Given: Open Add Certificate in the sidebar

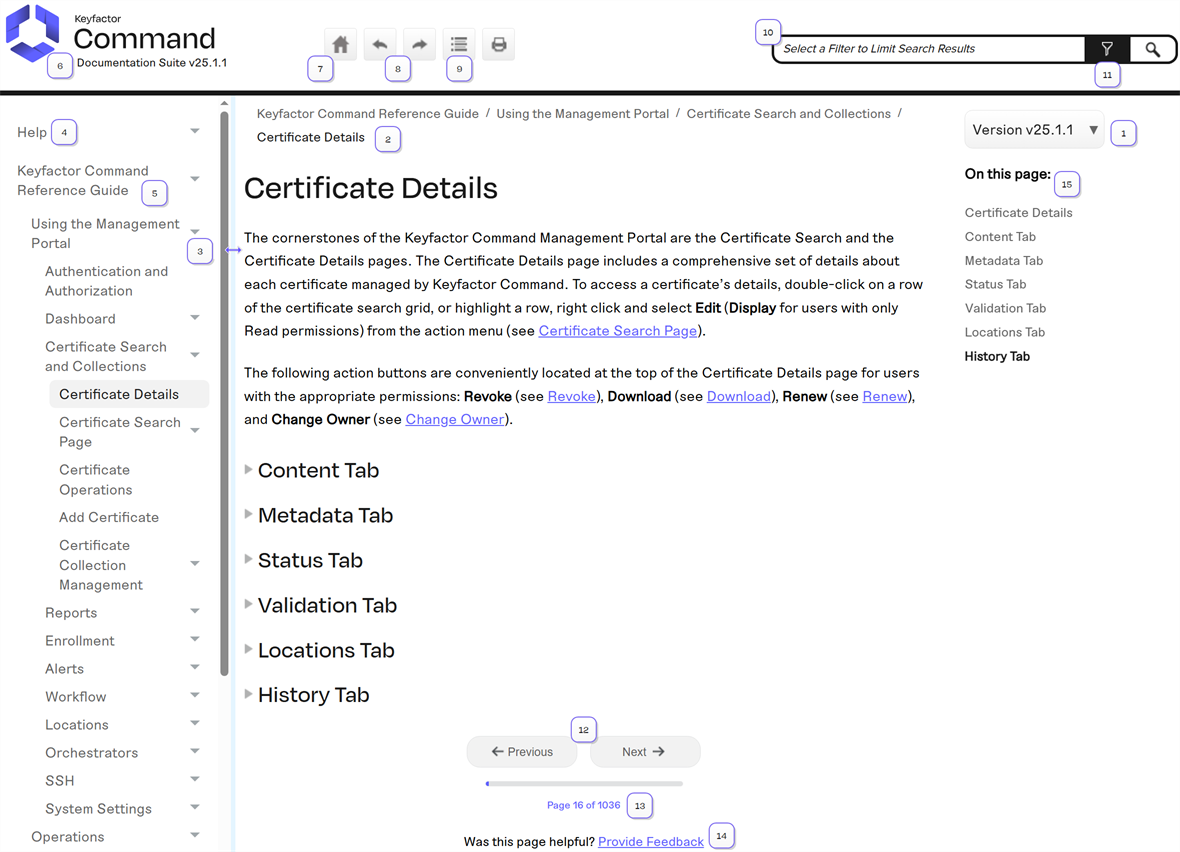Looking at the screenshot, I should pos(109,517).
